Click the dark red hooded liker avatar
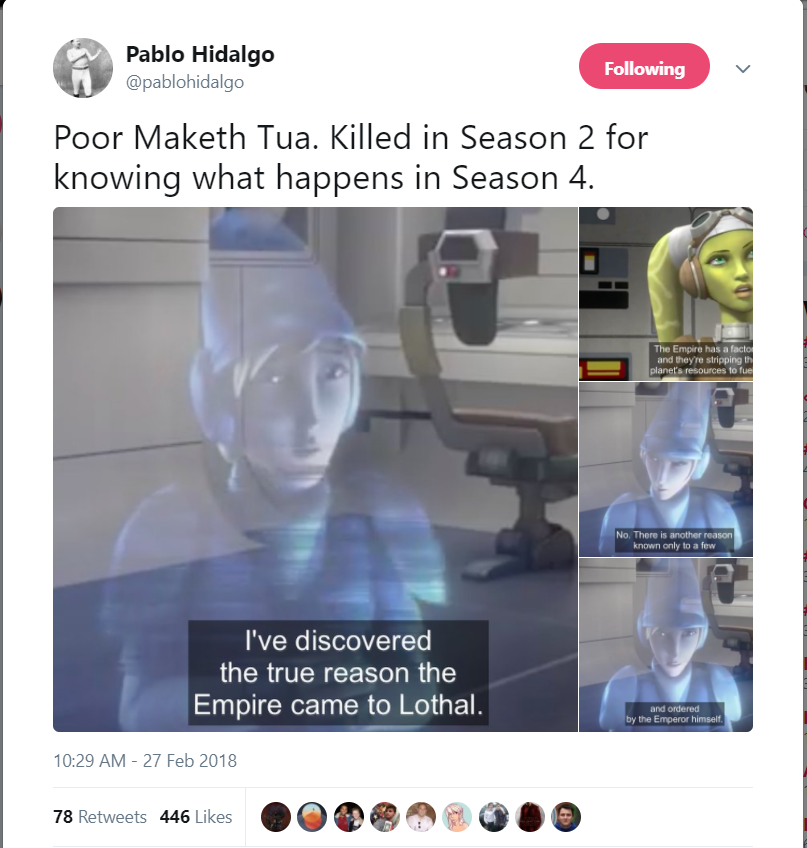 click(530, 817)
